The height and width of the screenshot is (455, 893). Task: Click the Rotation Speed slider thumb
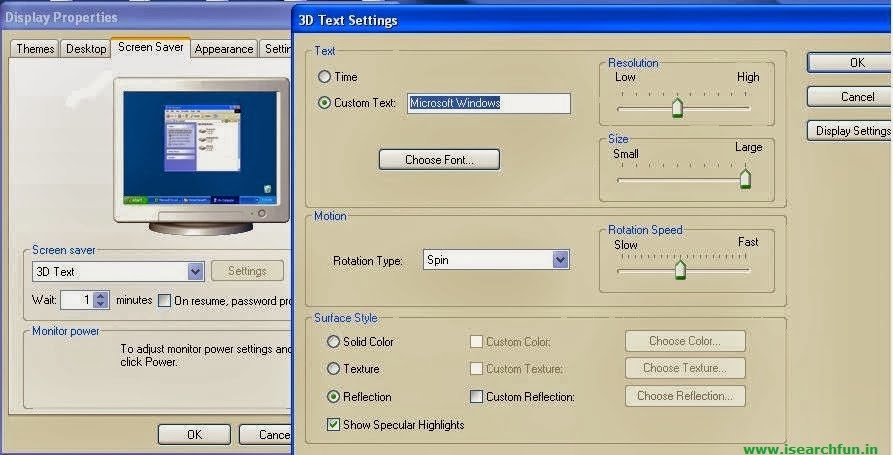[680, 269]
